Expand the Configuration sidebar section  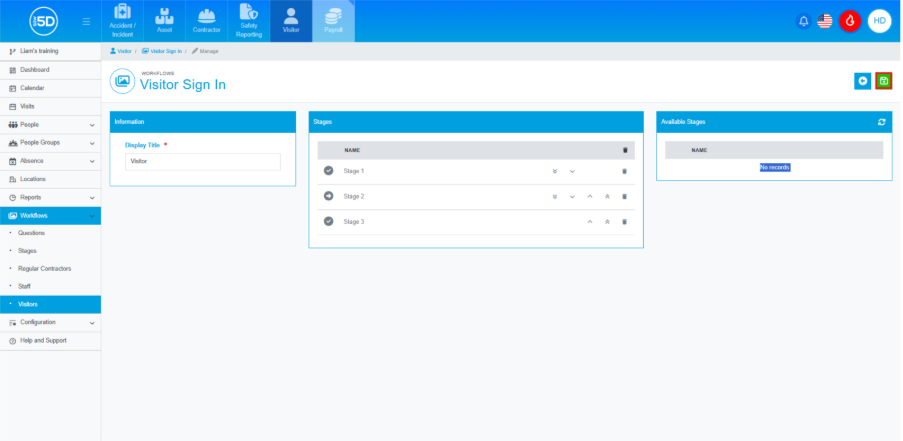(50, 322)
